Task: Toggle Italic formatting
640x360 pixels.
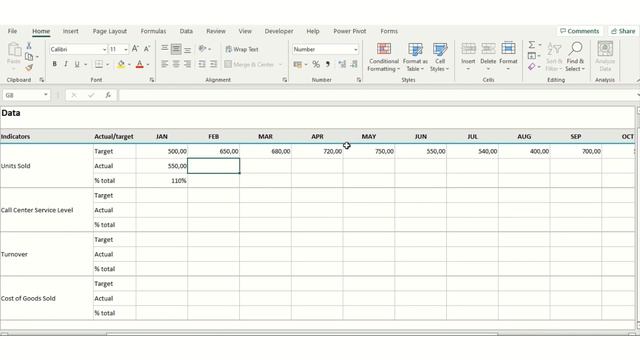Action: pos(65,64)
